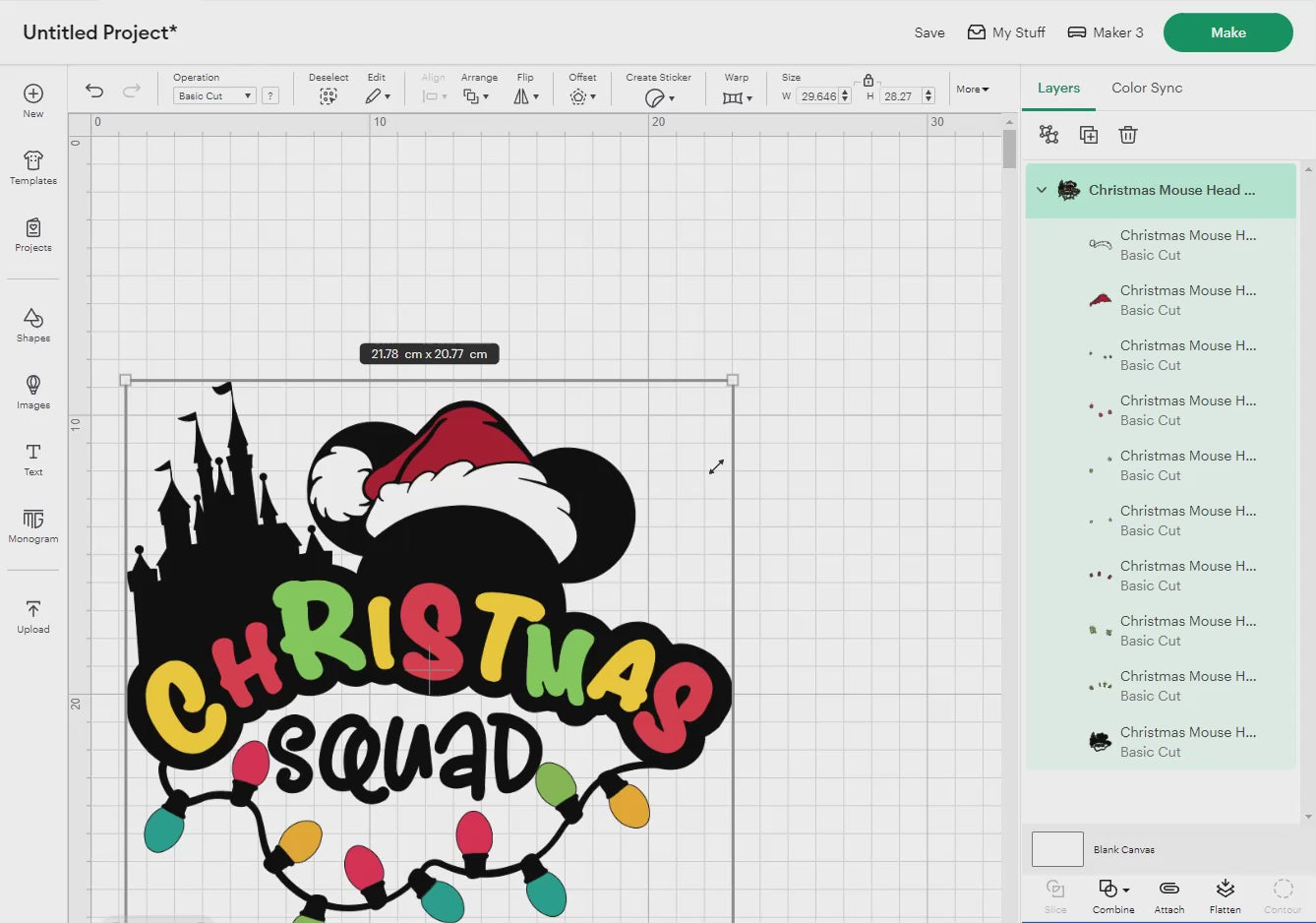Open the More toolbar menu
This screenshot has height=923, width=1316.
point(973,90)
